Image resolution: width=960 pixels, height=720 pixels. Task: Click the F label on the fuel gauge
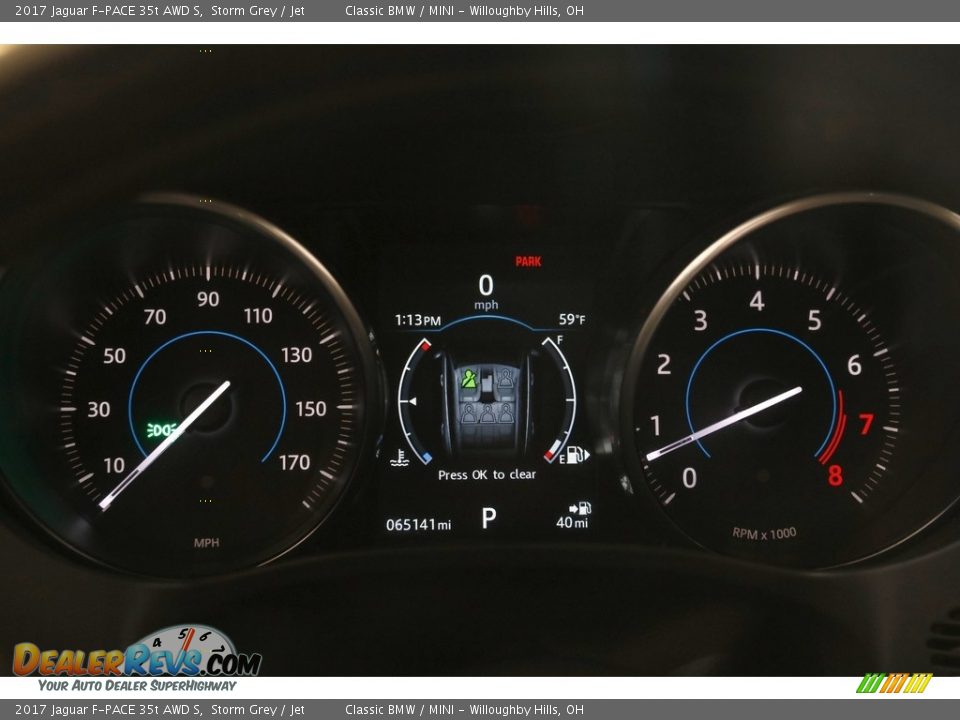click(x=560, y=340)
